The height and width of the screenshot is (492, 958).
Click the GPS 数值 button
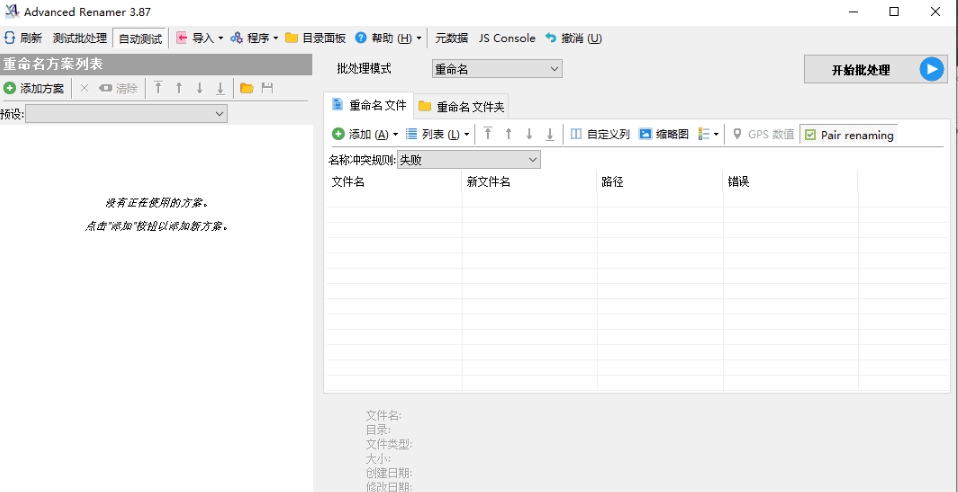pos(764,134)
